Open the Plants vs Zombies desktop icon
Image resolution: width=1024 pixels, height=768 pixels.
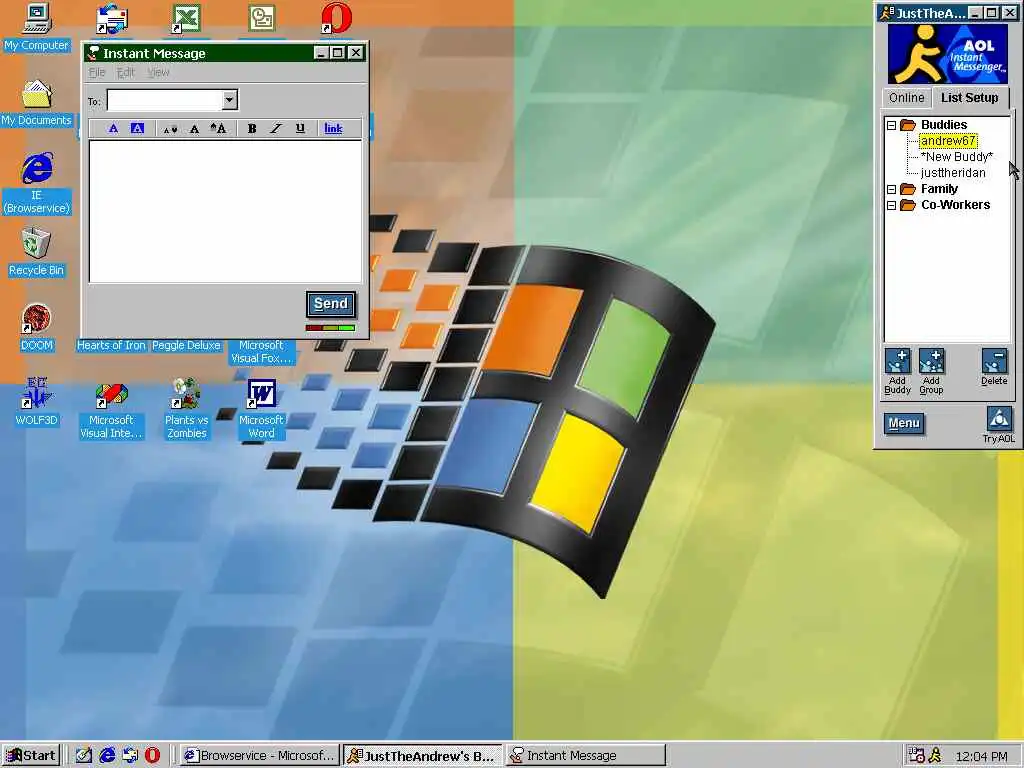tap(186, 409)
